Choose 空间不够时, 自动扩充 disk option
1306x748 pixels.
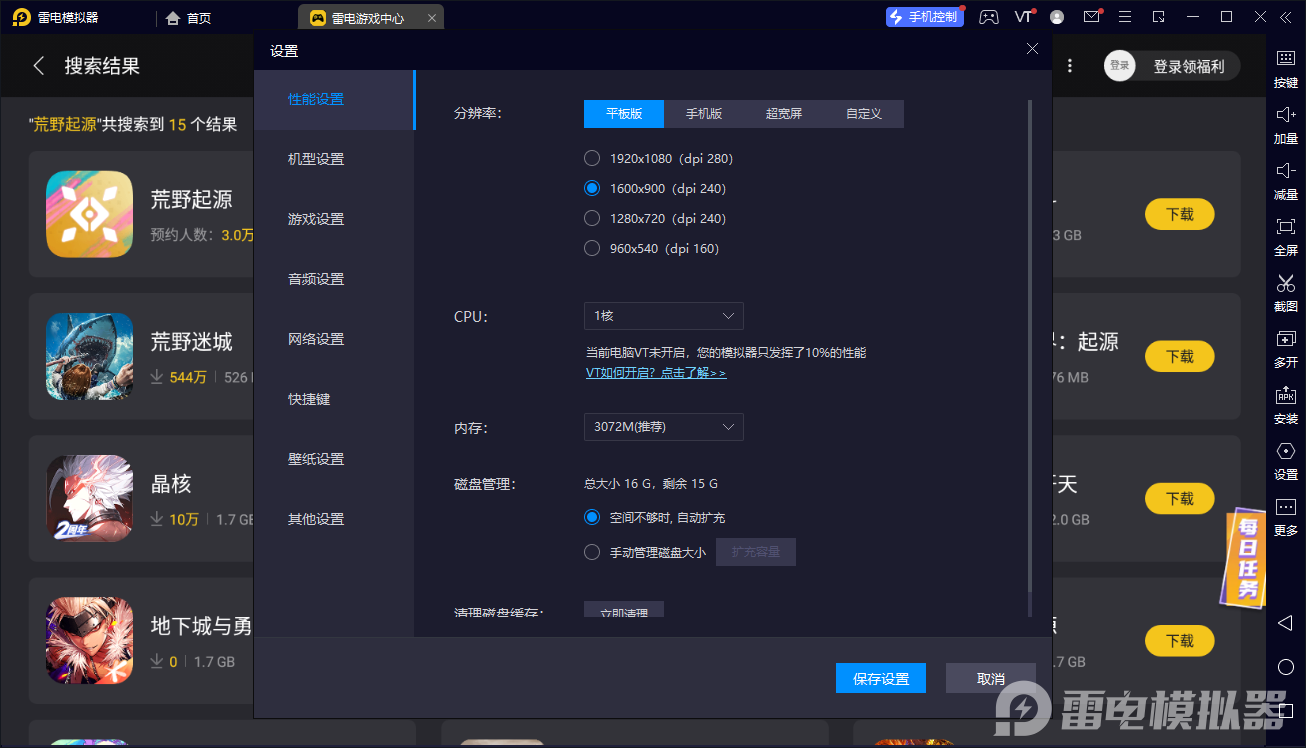coord(592,518)
